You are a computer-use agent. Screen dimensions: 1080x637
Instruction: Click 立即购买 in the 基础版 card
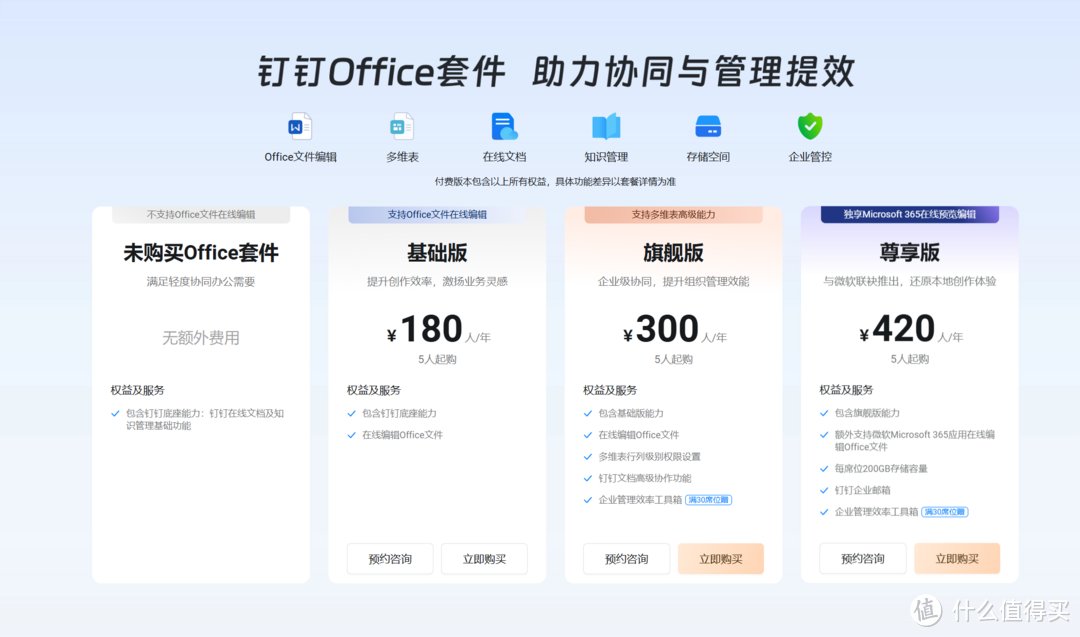point(485,559)
